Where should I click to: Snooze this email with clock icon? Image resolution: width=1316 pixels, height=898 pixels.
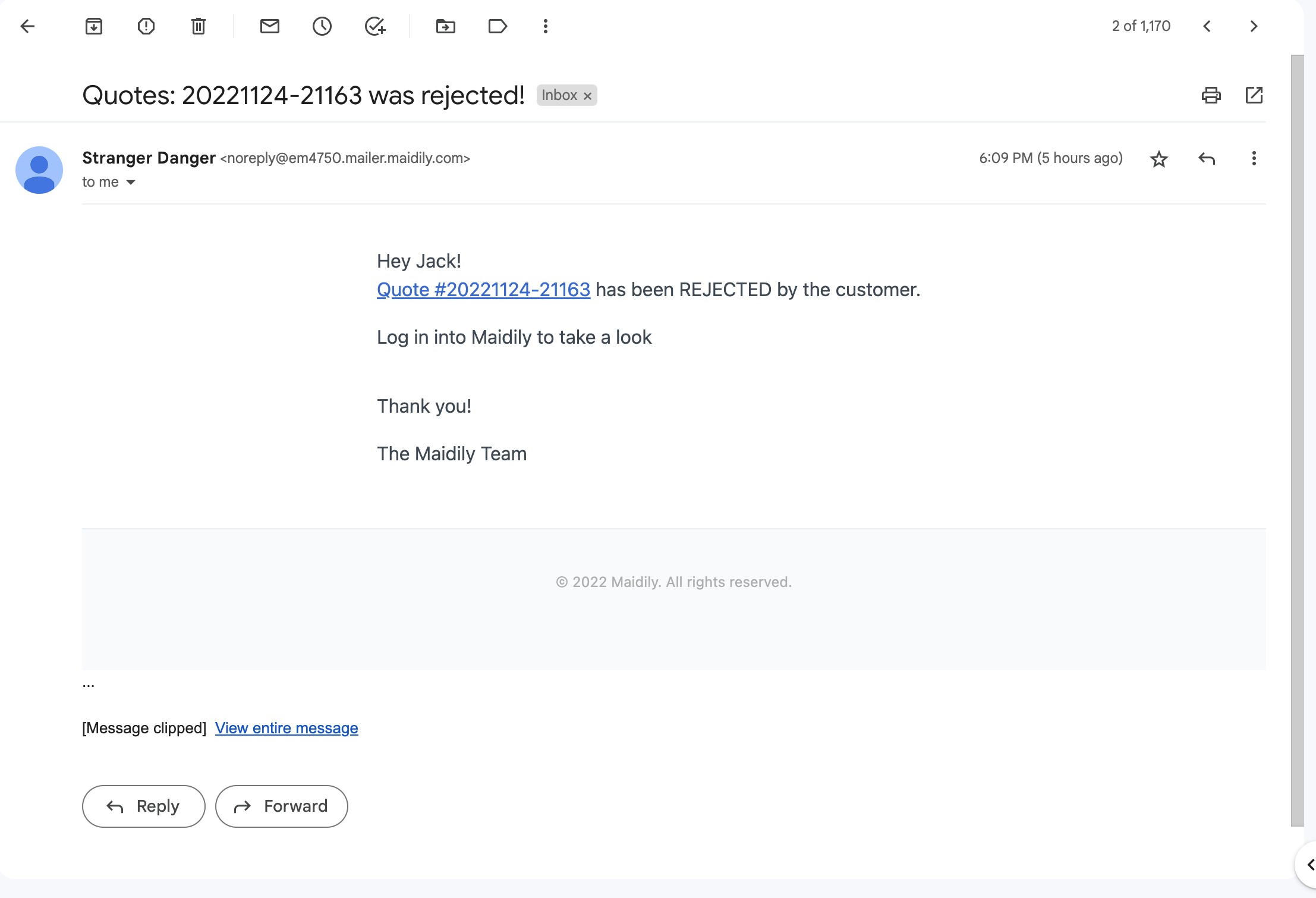(322, 26)
